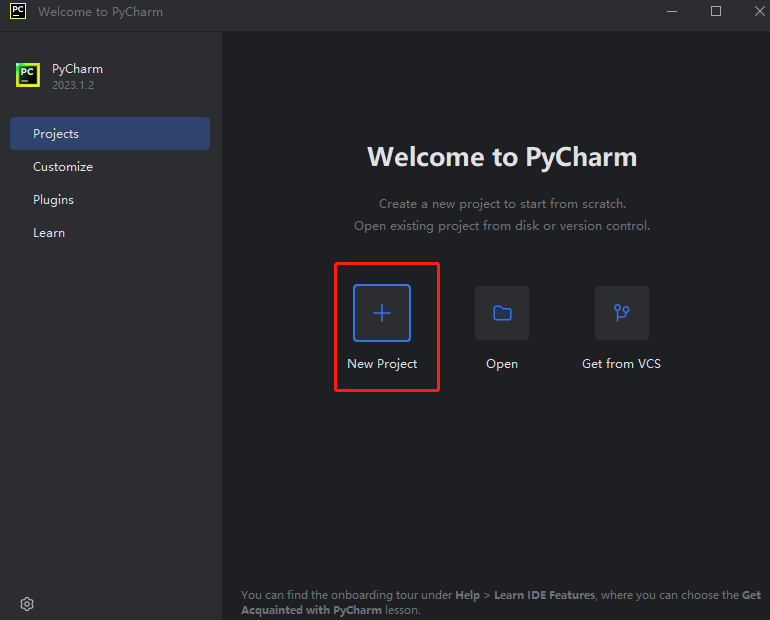Open settings gear at bottom left
This screenshot has width=770, height=620.
27,604
